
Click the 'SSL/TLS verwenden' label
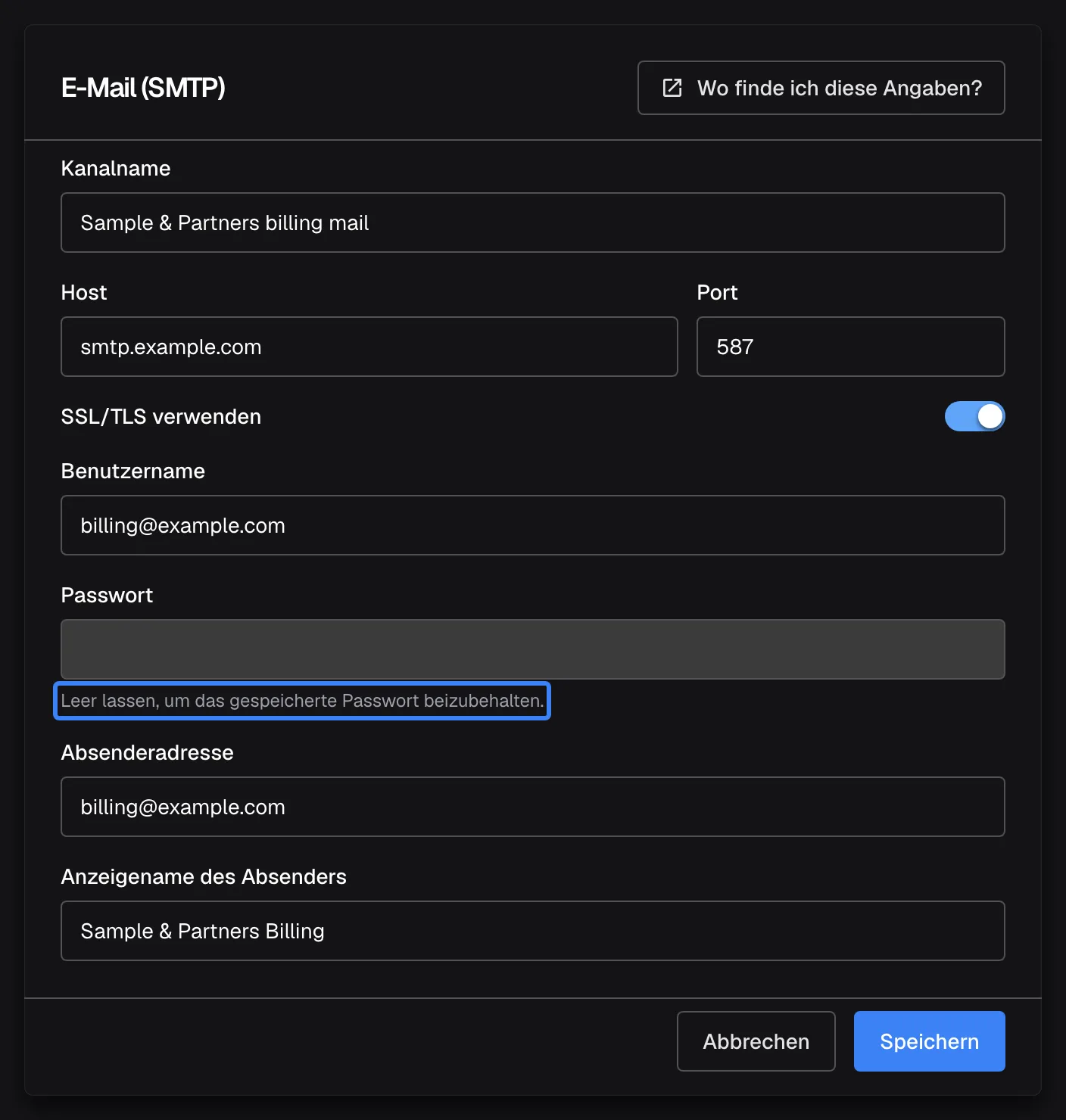pos(161,416)
